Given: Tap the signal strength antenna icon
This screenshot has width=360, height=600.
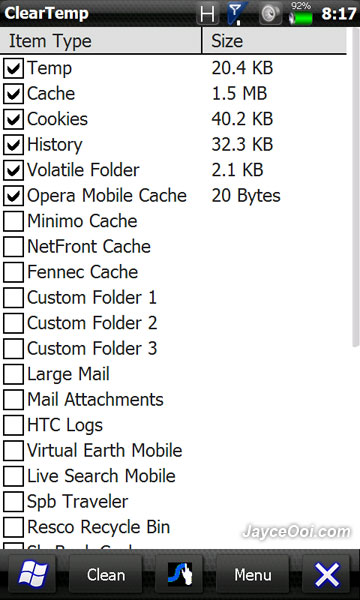Looking at the screenshot, I should click(236, 13).
